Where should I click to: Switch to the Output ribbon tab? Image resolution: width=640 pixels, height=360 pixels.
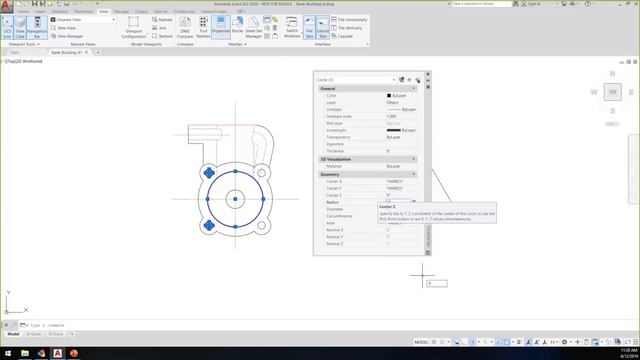(141, 11)
